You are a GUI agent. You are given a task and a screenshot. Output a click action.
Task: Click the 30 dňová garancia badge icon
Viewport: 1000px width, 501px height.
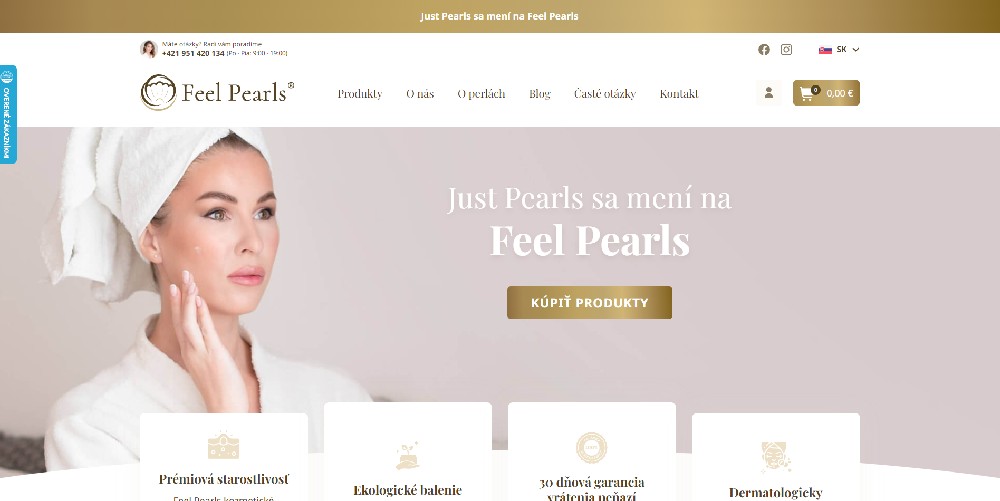click(x=591, y=447)
